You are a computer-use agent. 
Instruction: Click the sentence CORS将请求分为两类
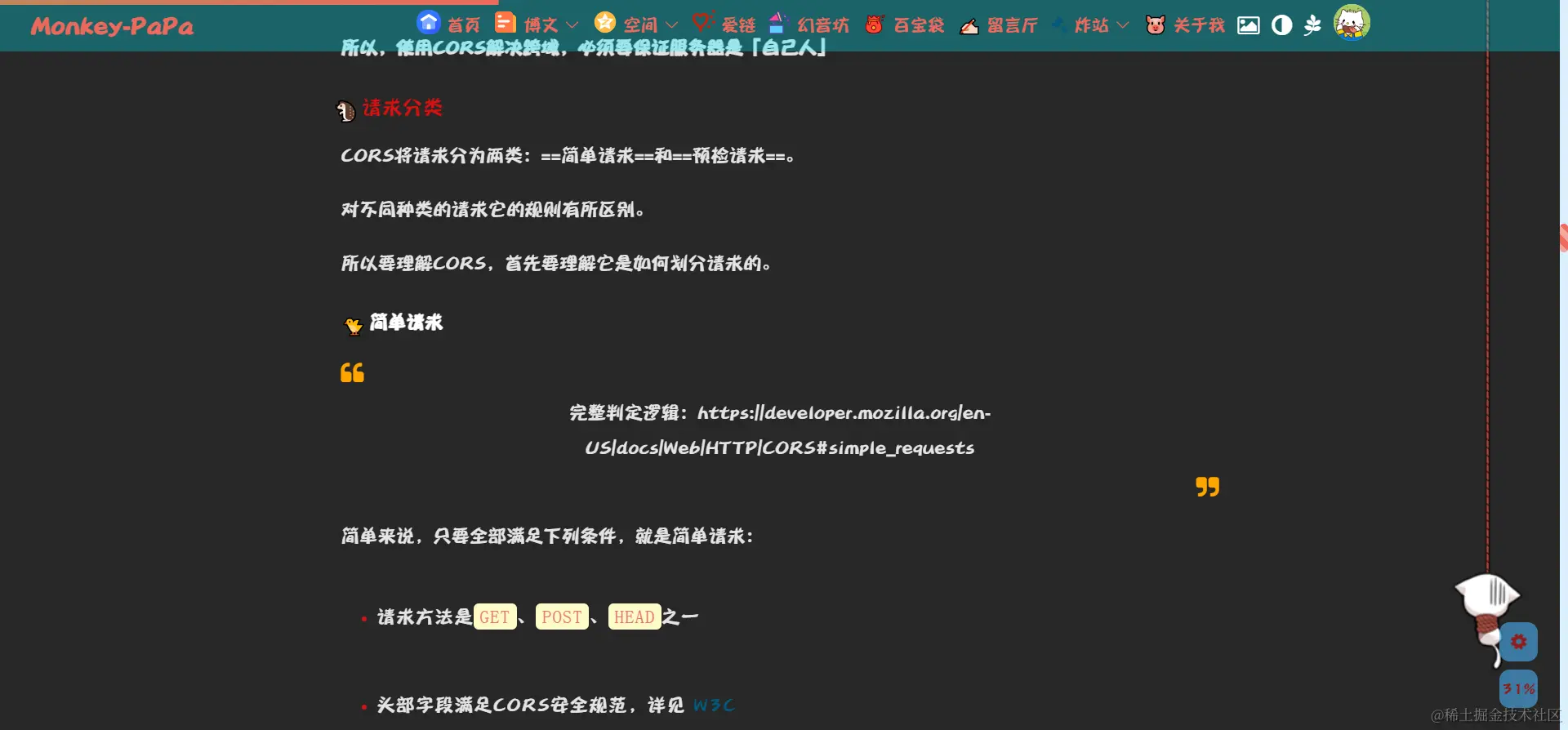click(x=568, y=155)
